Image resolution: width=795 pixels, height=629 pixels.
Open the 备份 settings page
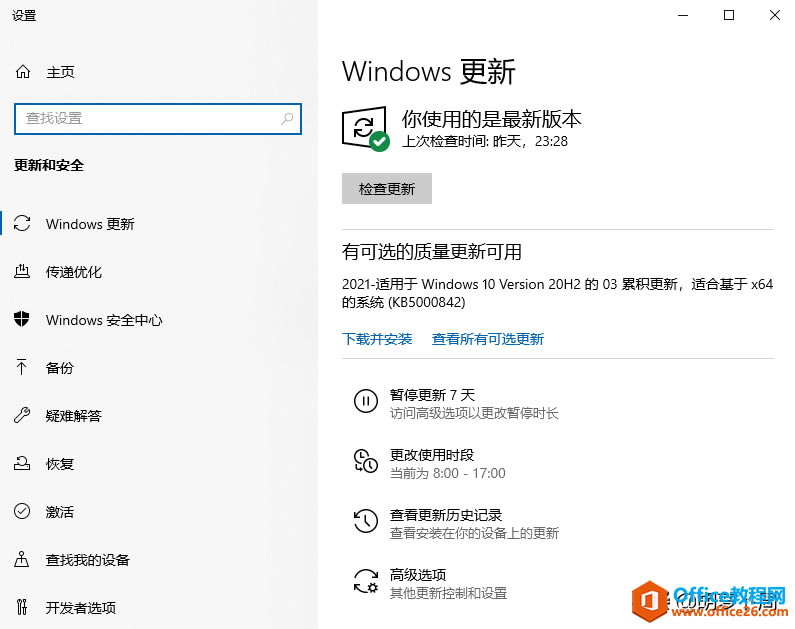(60, 367)
